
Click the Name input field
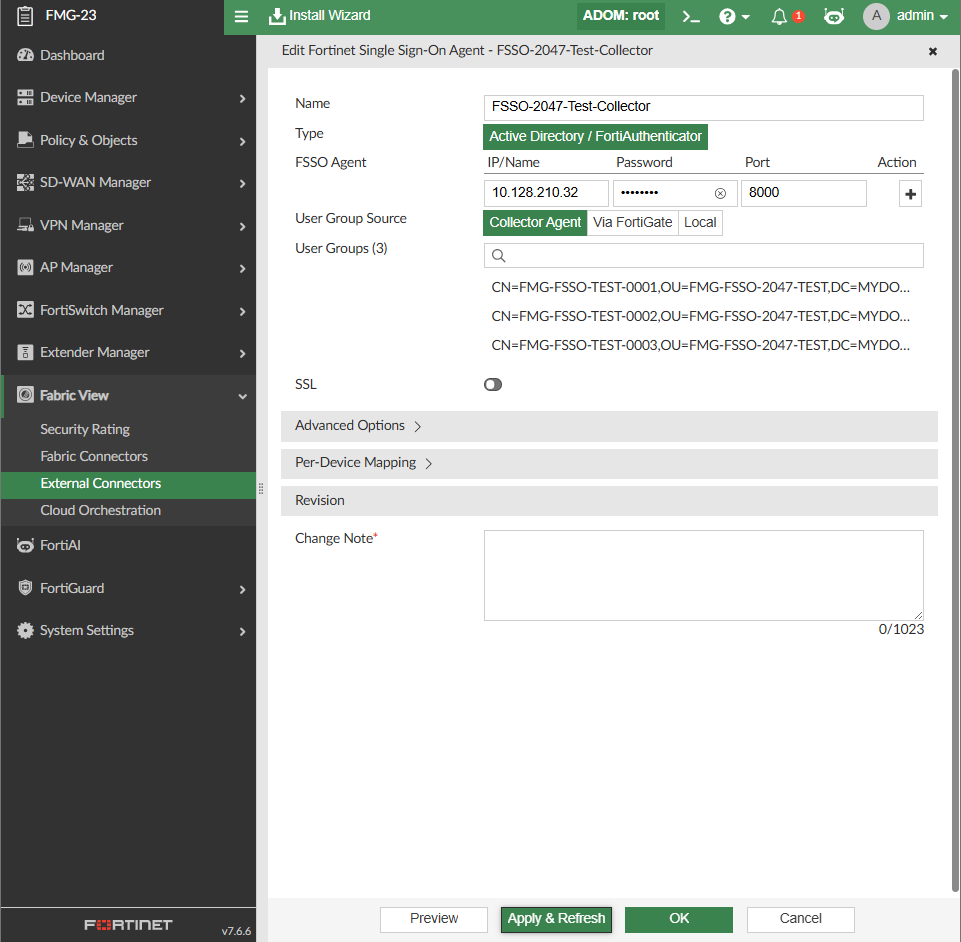703,107
